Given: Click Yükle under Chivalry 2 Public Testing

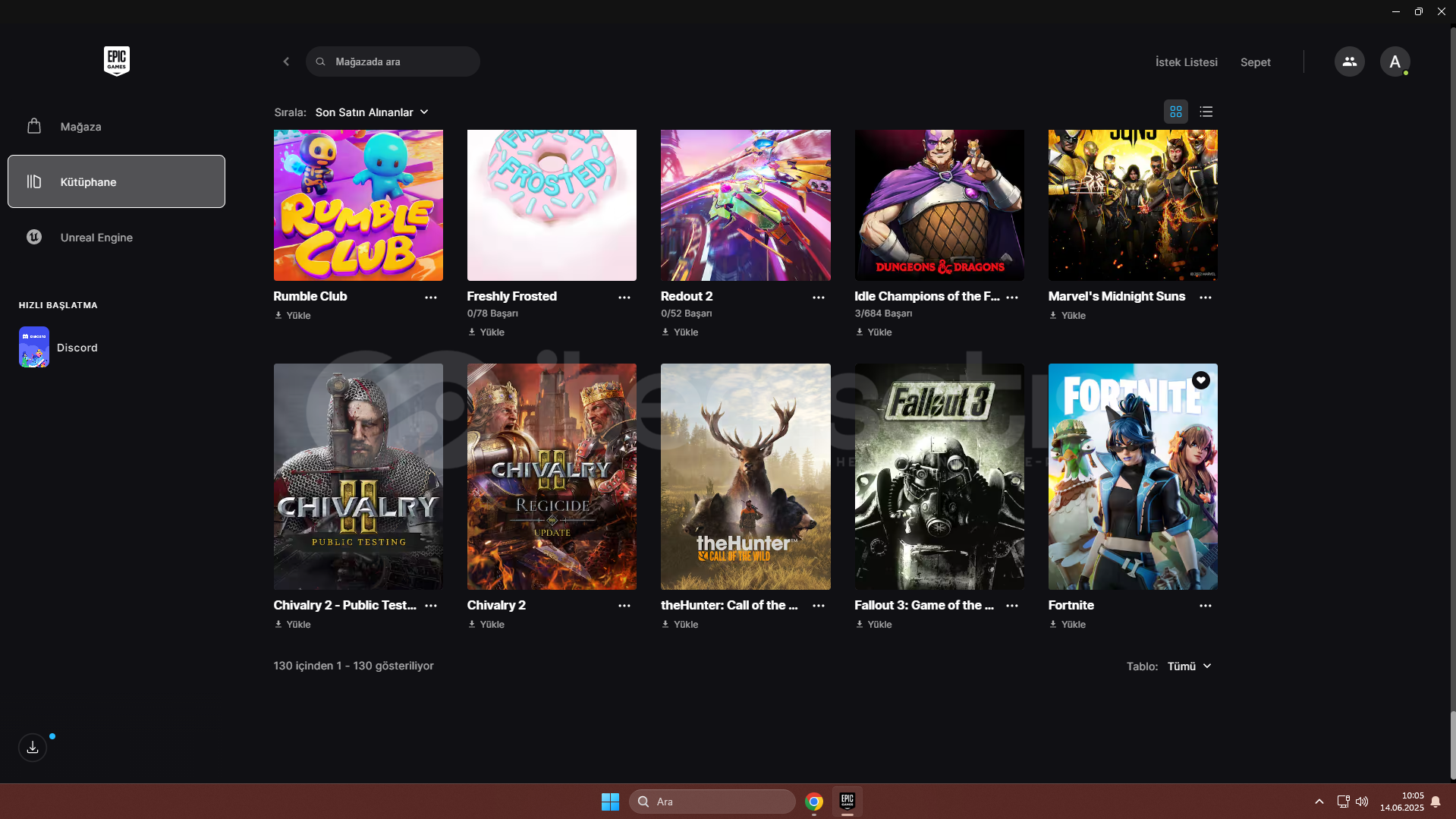Looking at the screenshot, I should (293, 624).
